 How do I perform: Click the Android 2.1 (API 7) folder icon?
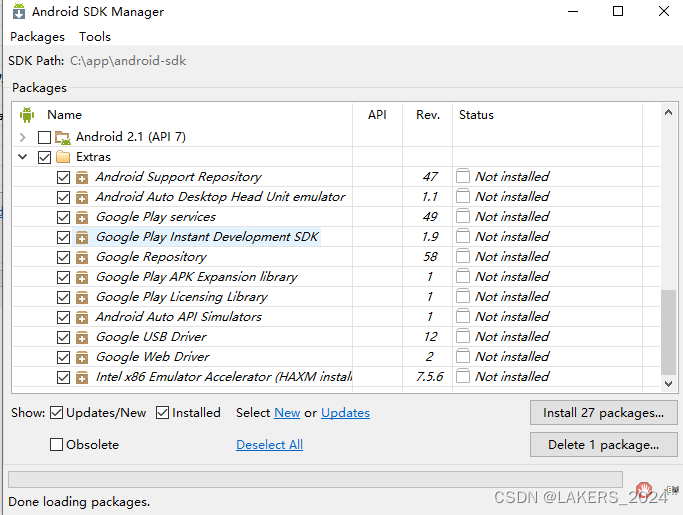pos(62,137)
